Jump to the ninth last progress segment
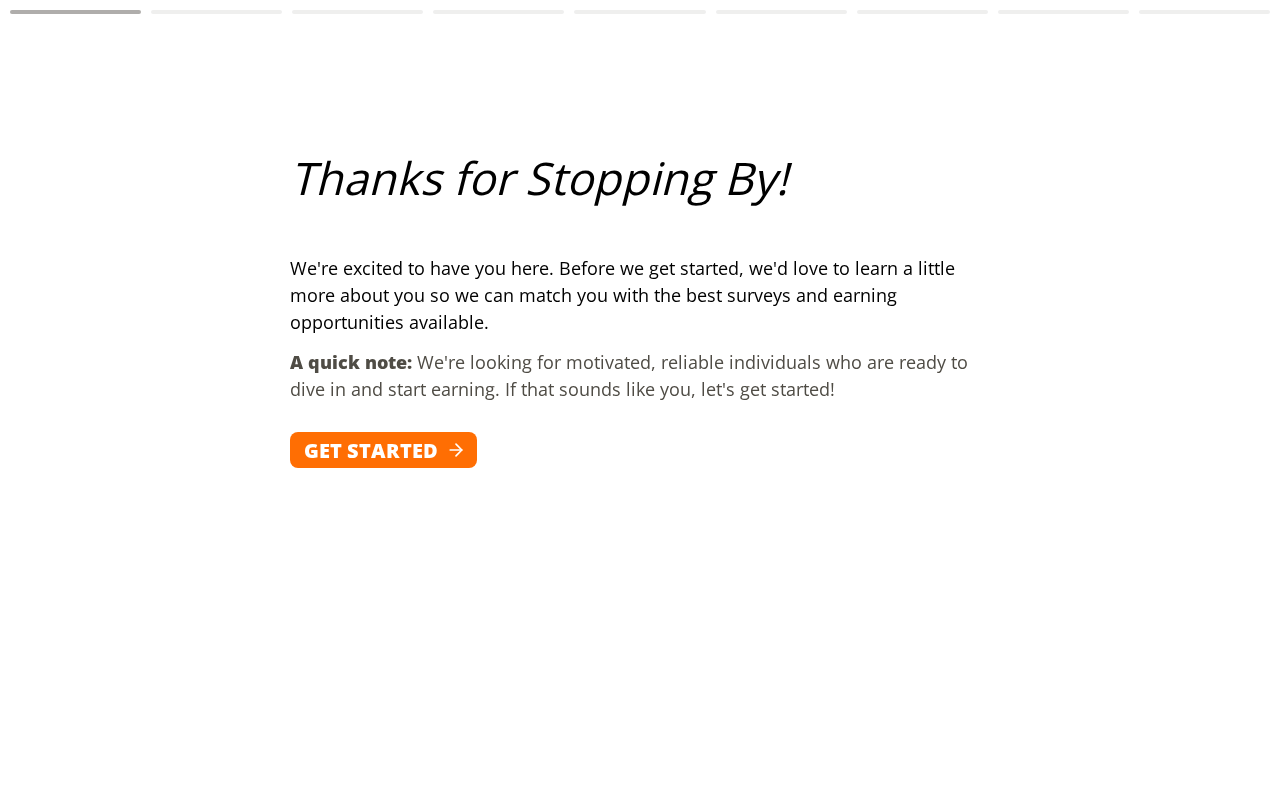The width and height of the screenshot is (1280, 800). pos(1204,12)
